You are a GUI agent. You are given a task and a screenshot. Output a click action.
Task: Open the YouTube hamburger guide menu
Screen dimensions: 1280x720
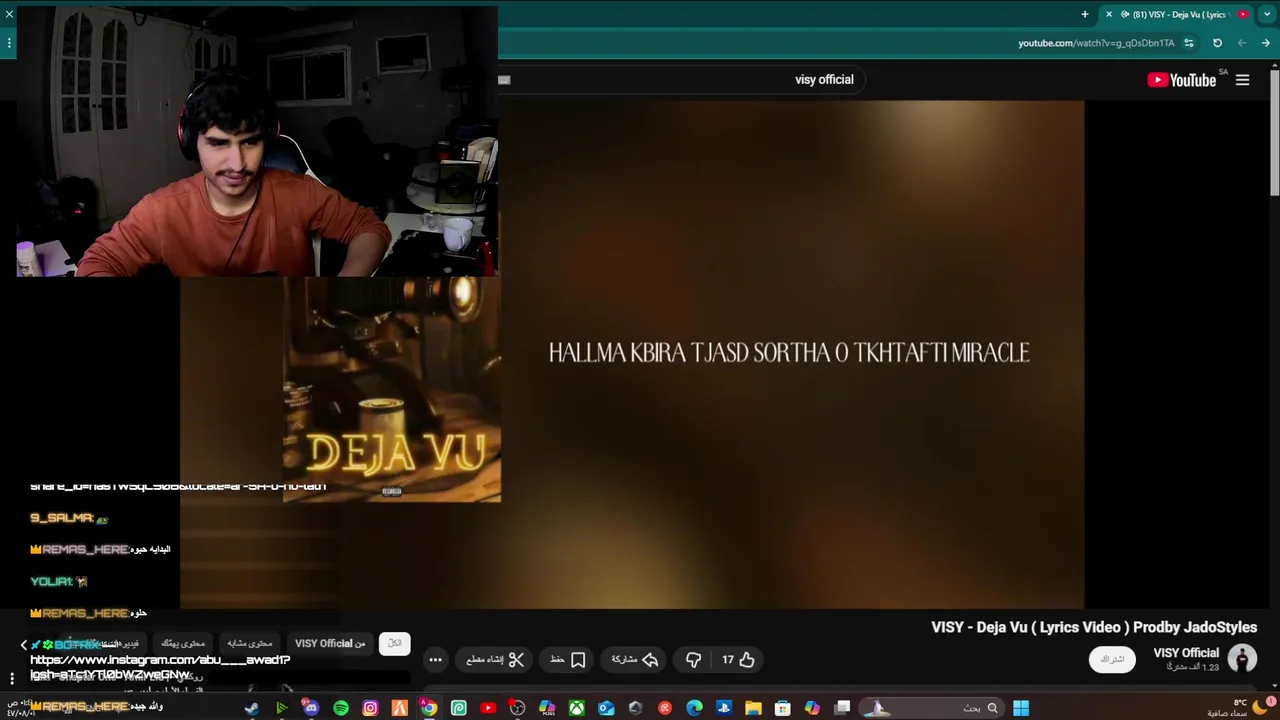pos(1242,80)
